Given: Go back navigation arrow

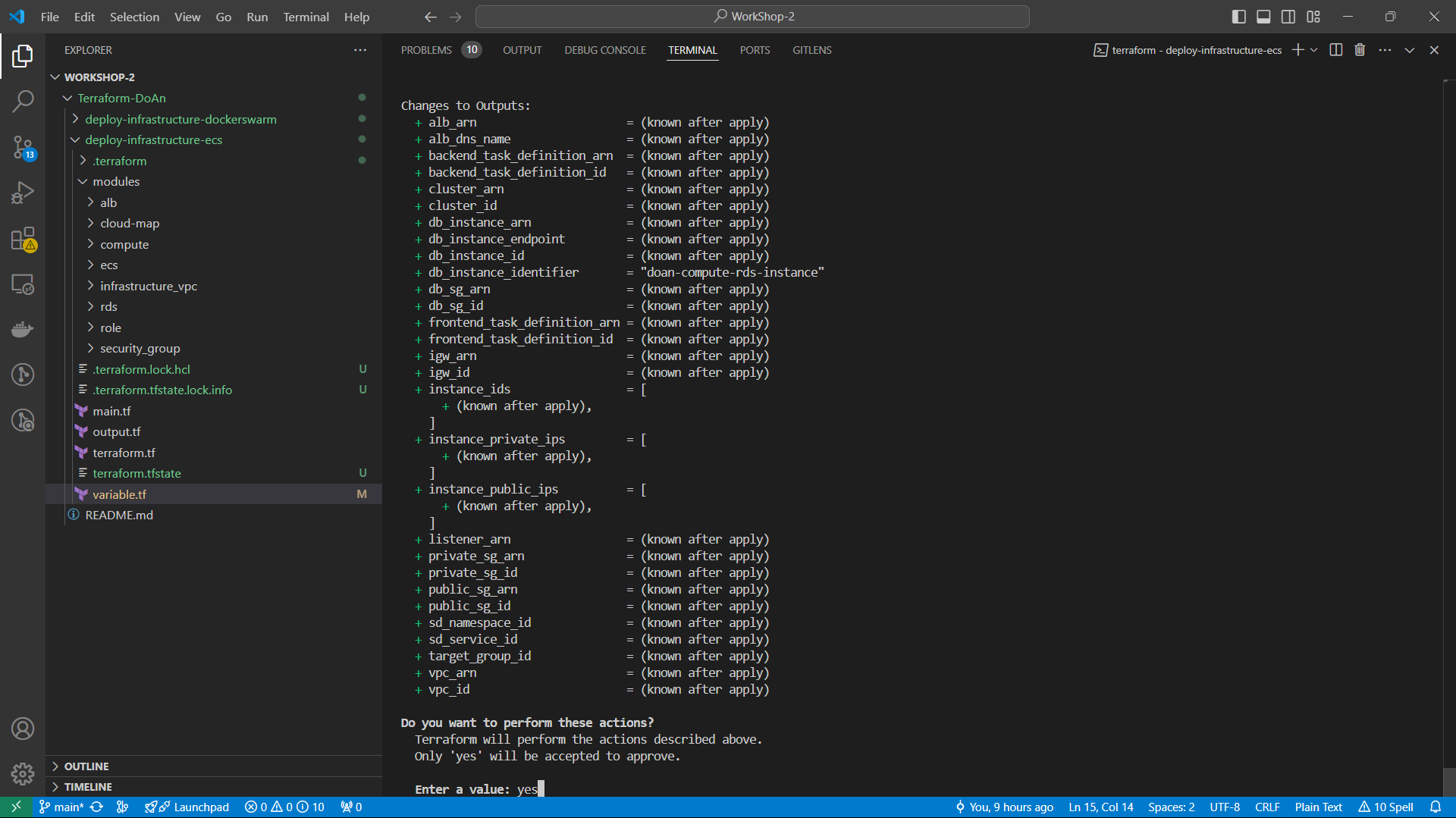Looking at the screenshot, I should tap(431, 17).
